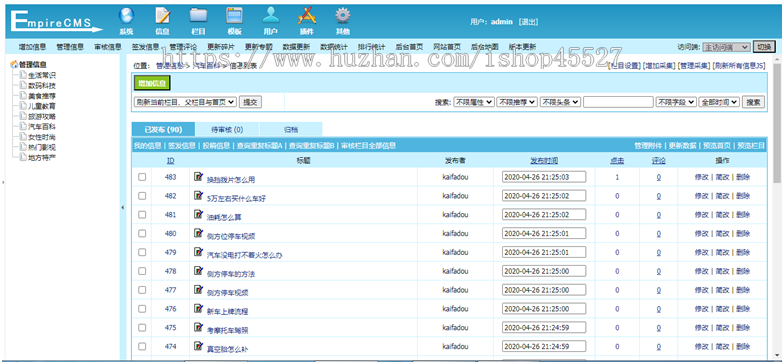Click the 退出 logout link
The height and width of the screenshot is (364, 784).
(528, 22)
